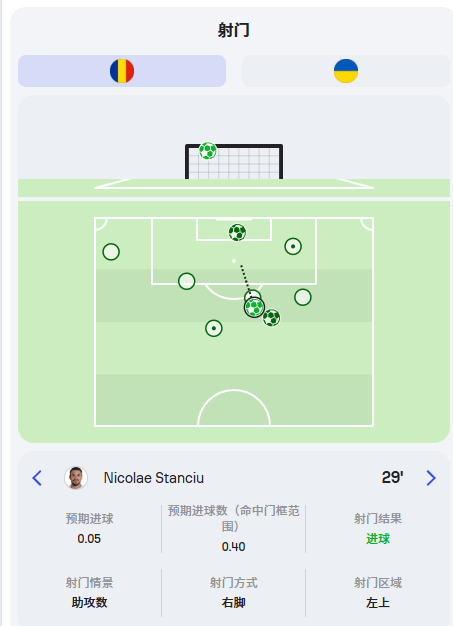Screen dimensions: 453x626
Task: Switch to the Ukraine flag team tab
Action: pos(346,71)
